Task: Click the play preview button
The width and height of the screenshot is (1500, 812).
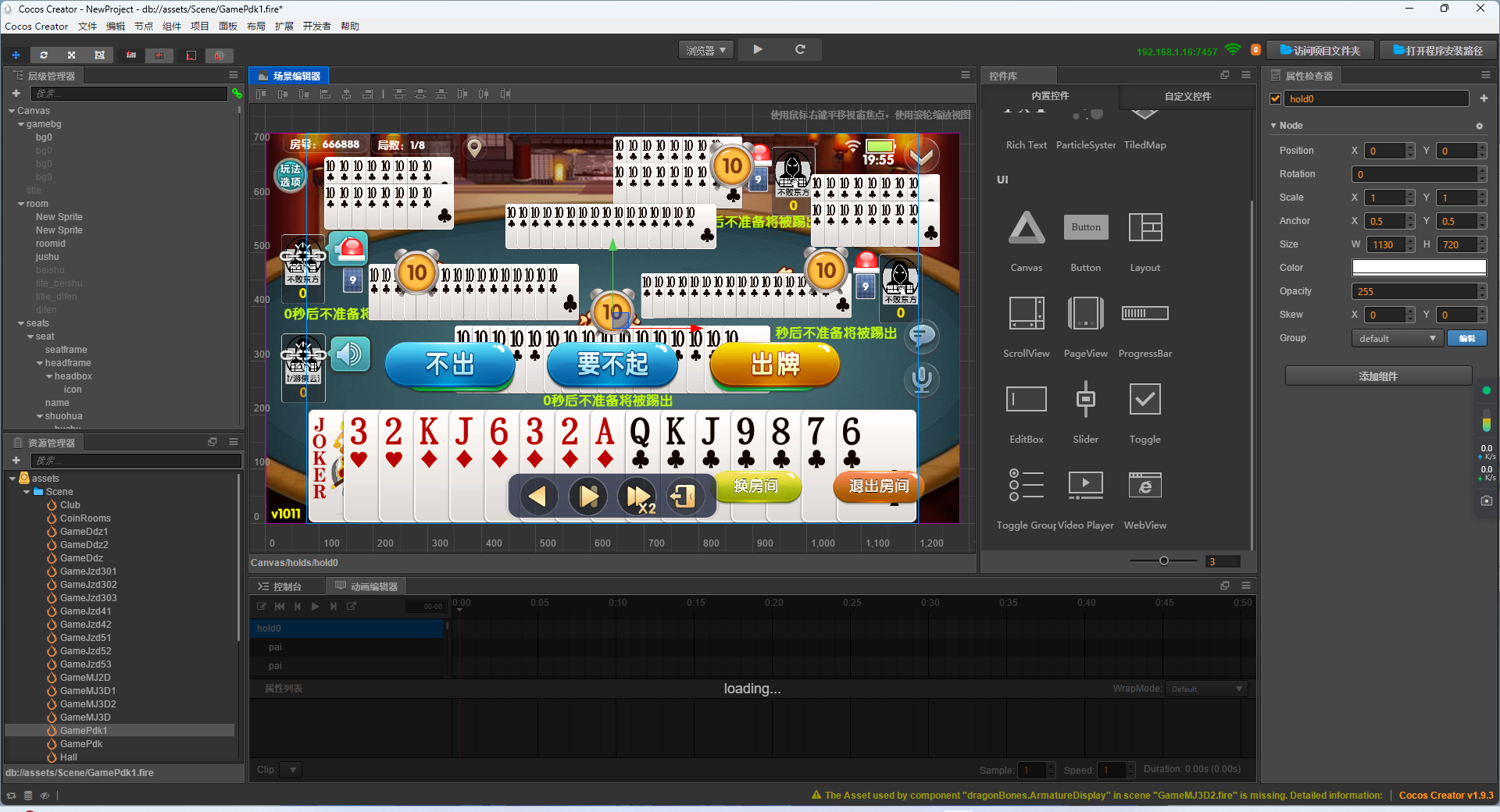Action: click(x=757, y=49)
